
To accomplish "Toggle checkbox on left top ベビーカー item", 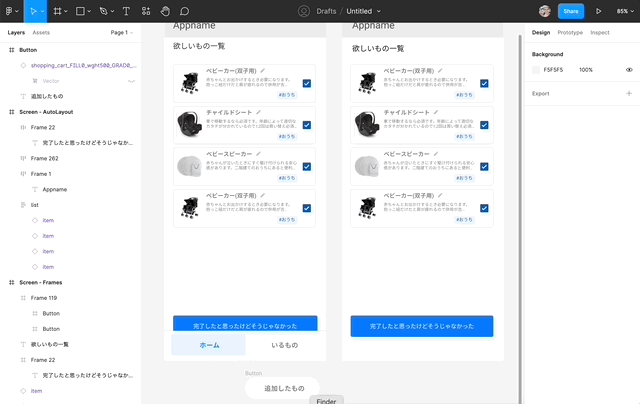I will tap(307, 84).
